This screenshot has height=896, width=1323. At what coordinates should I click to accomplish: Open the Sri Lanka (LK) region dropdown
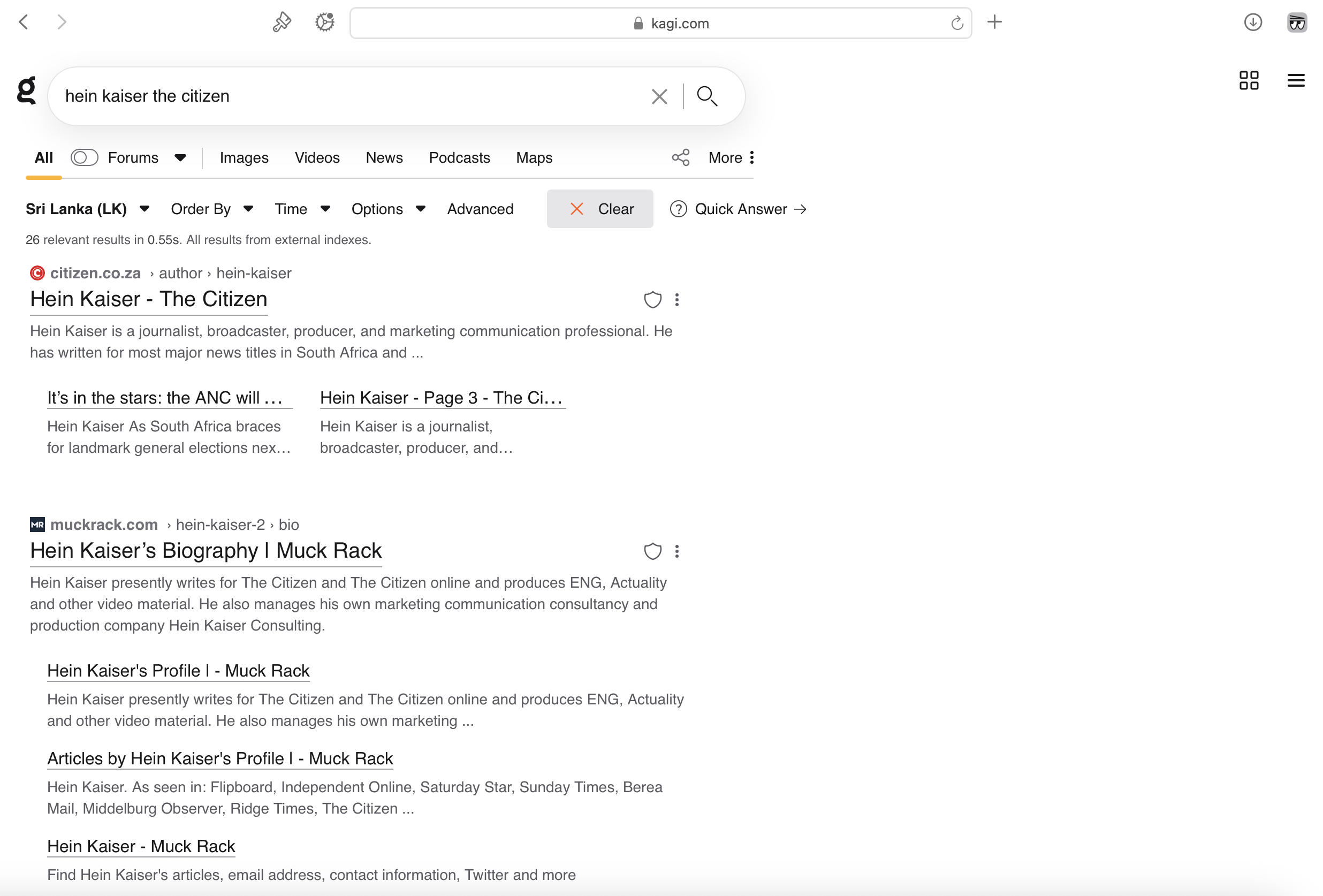(x=88, y=209)
